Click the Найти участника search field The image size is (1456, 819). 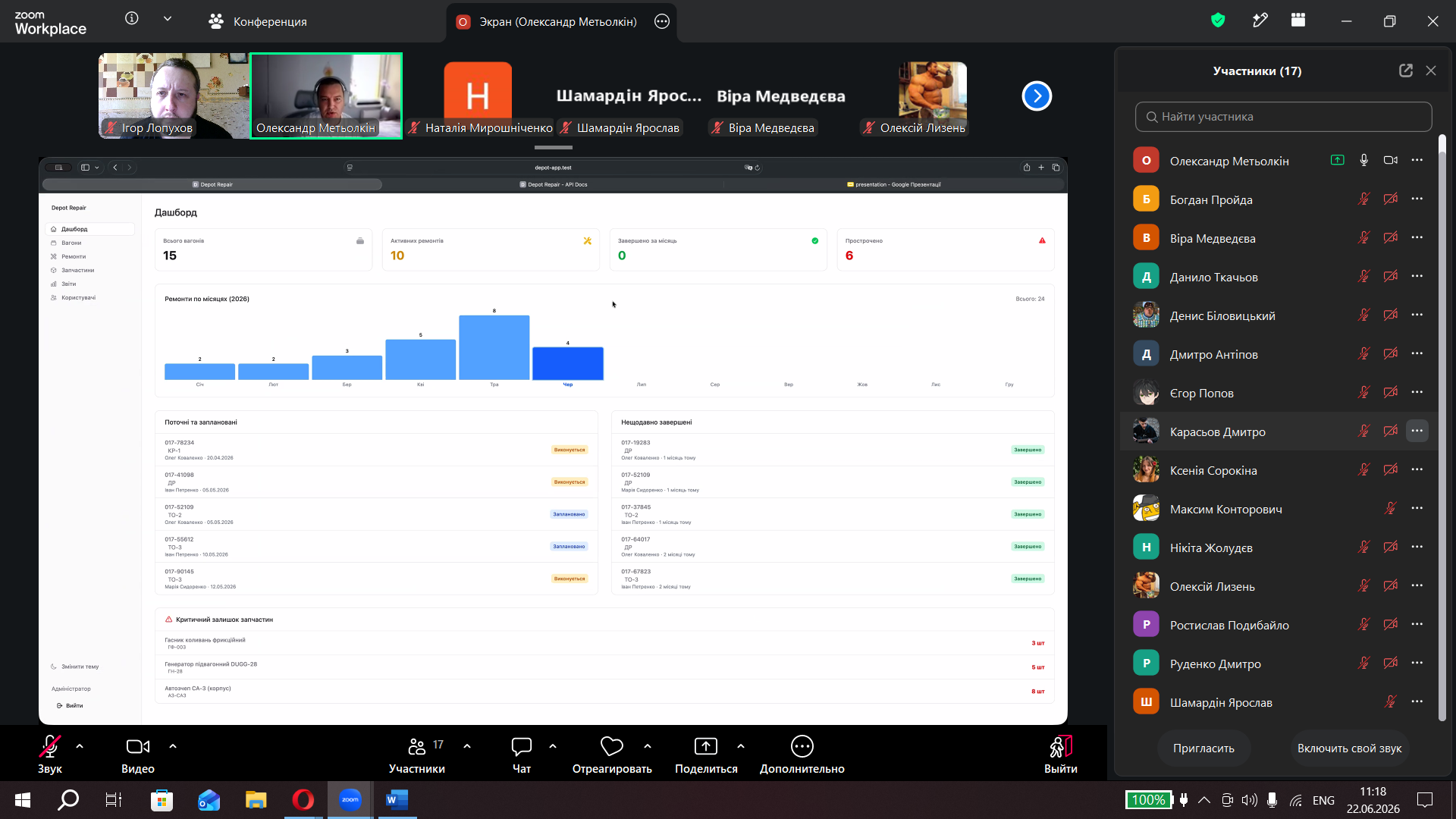tap(1283, 117)
